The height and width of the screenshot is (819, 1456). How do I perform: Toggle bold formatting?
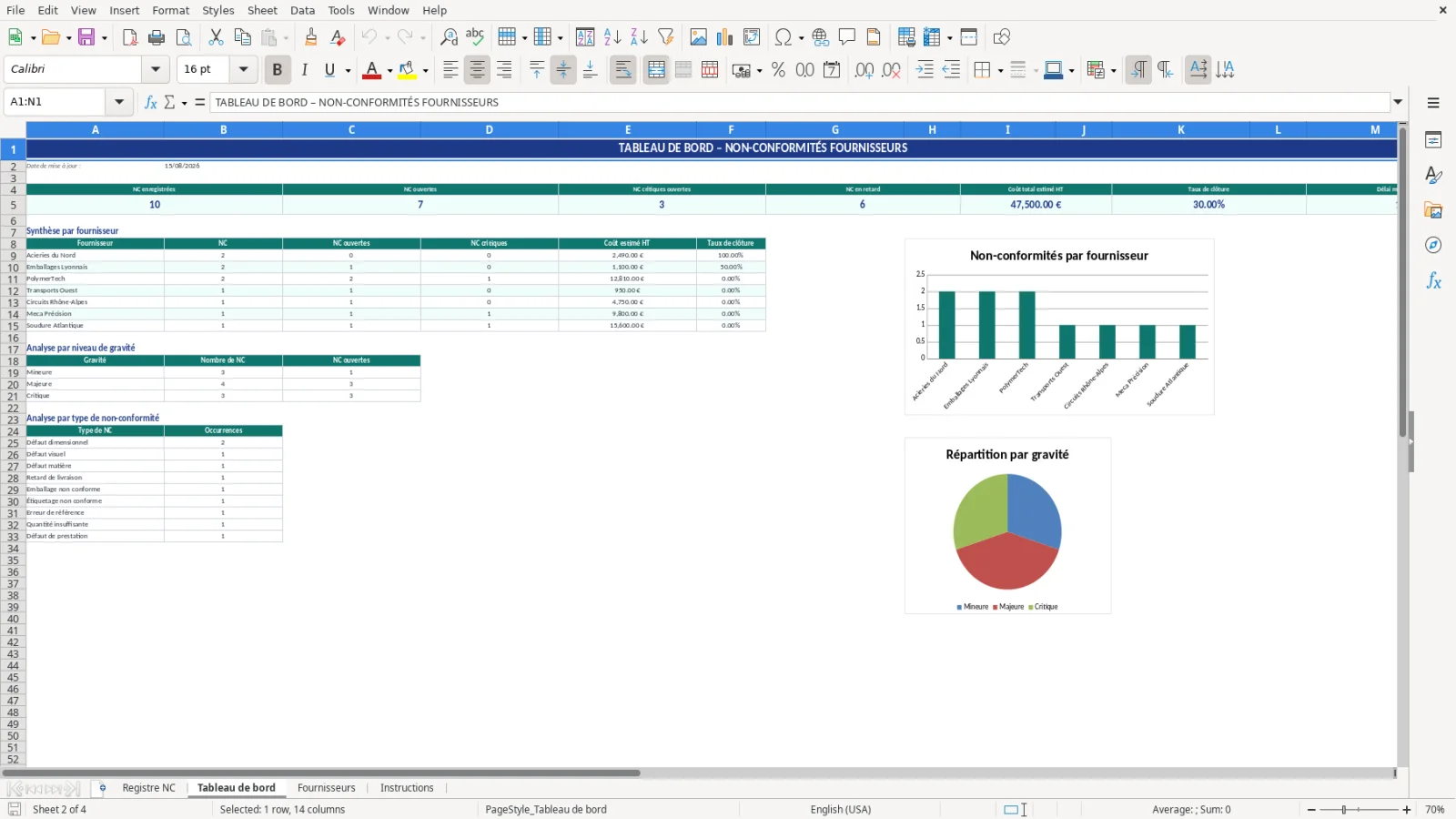click(x=278, y=70)
